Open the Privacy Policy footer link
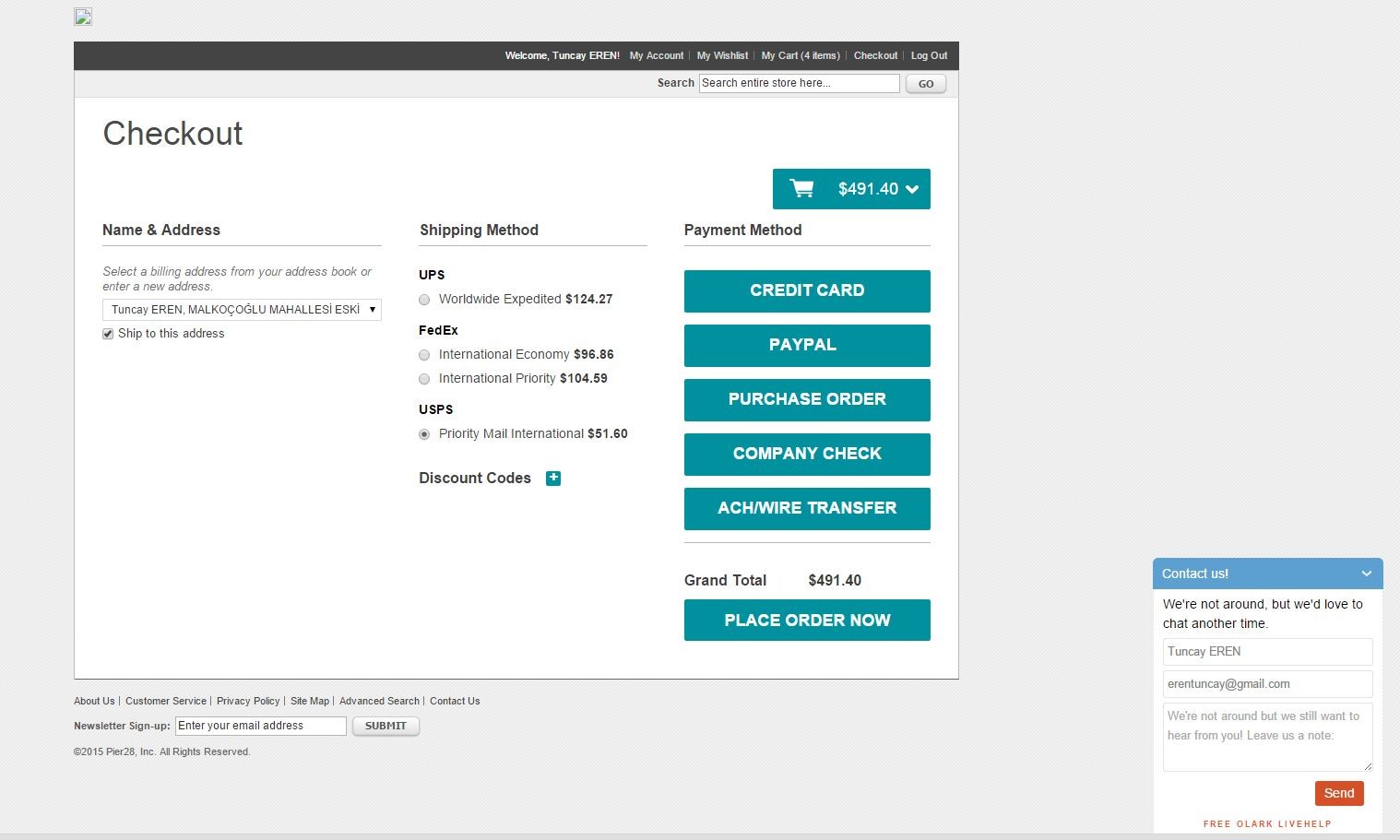The width and height of the screenshot is (1400, 840). tap(248, 701)
